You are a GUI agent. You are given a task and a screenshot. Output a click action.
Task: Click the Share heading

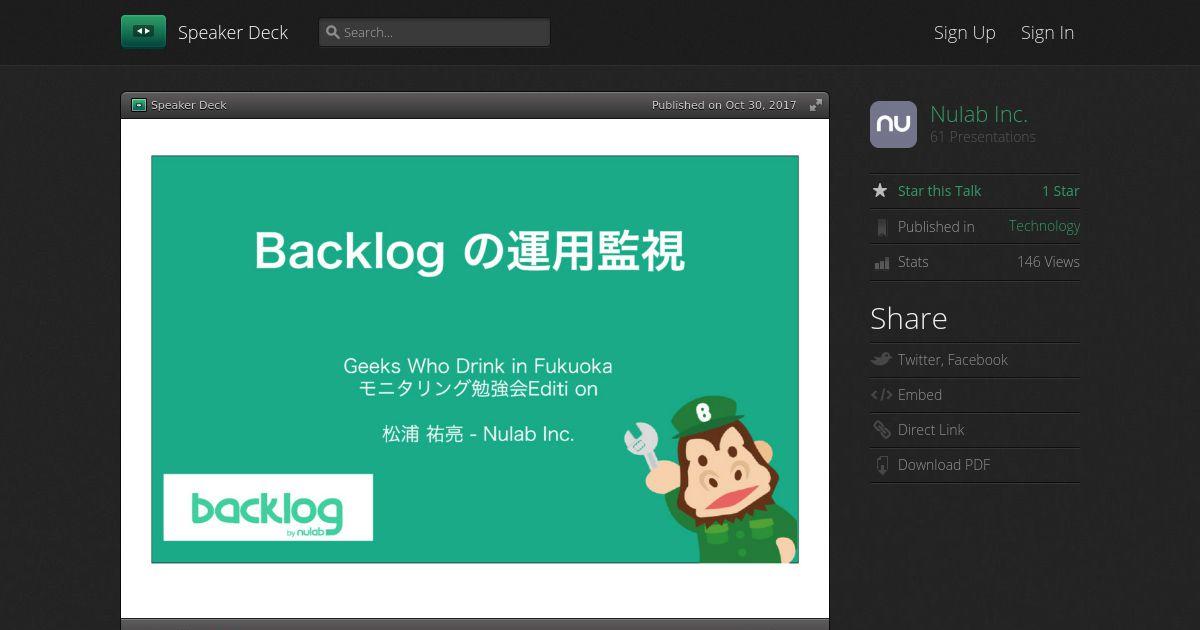[x=908, y=318]
